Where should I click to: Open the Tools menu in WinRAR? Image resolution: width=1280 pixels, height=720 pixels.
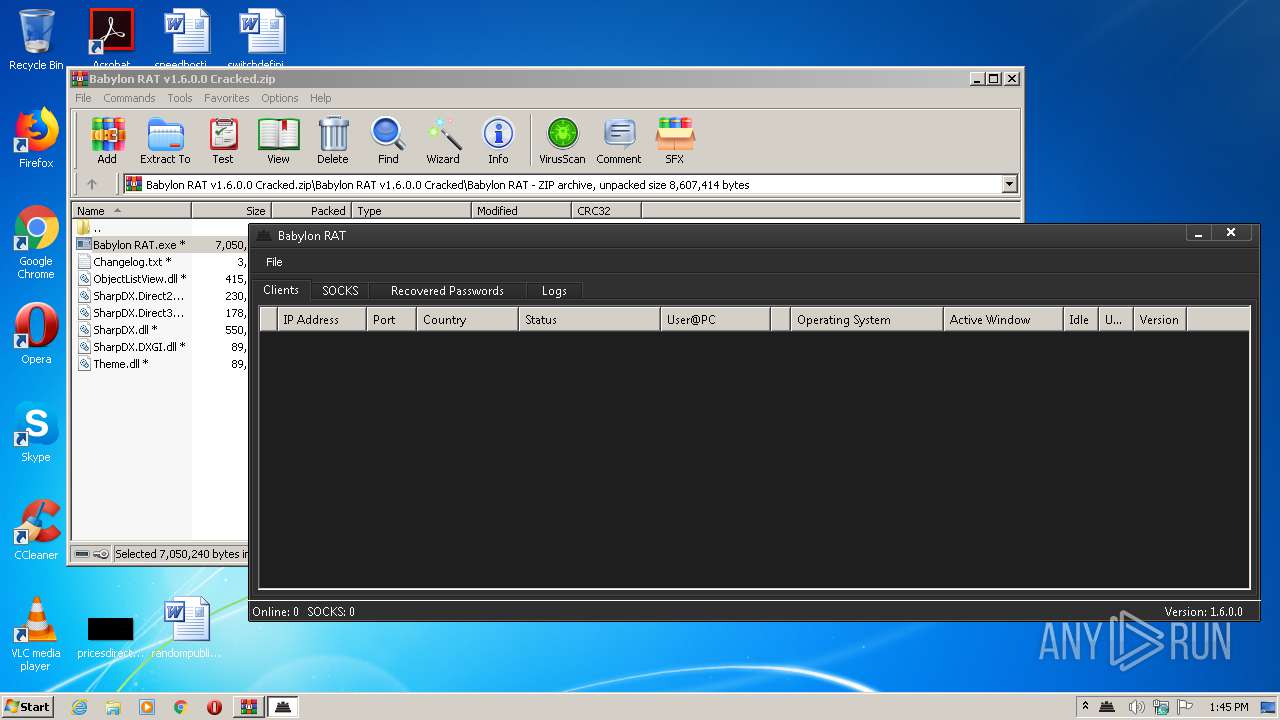pos(180,98)
